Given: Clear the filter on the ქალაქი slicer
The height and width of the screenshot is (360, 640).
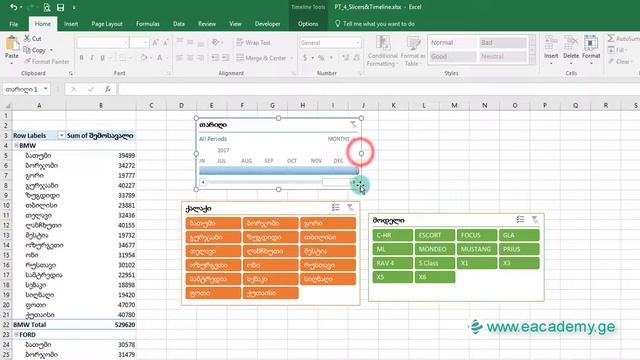Looking at the screenshot, I should [350, 208].
